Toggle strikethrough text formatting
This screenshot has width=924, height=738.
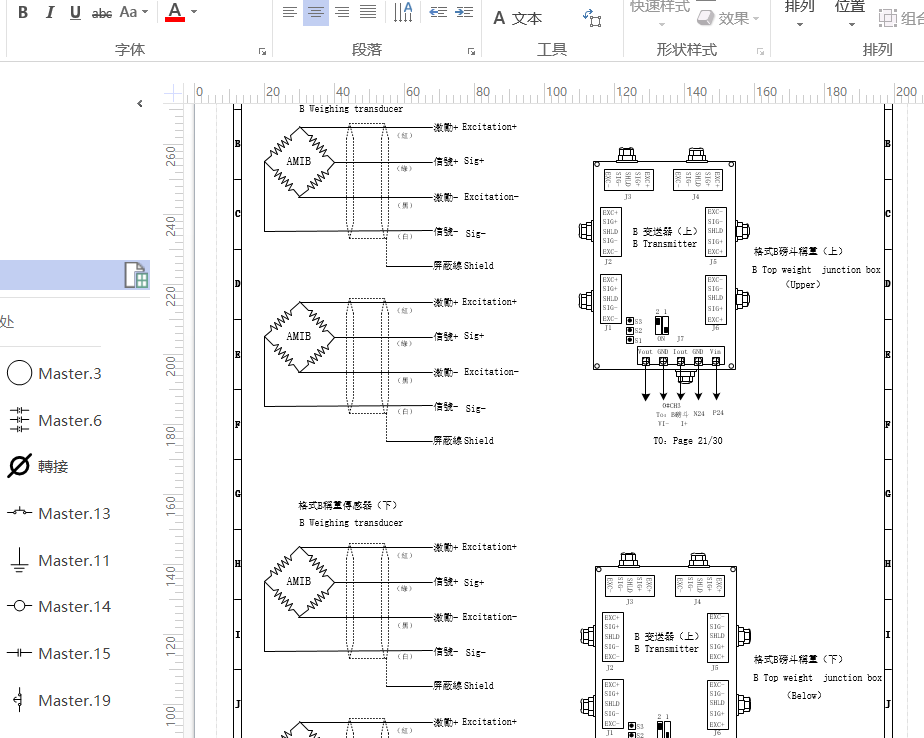tap(102, 13)
